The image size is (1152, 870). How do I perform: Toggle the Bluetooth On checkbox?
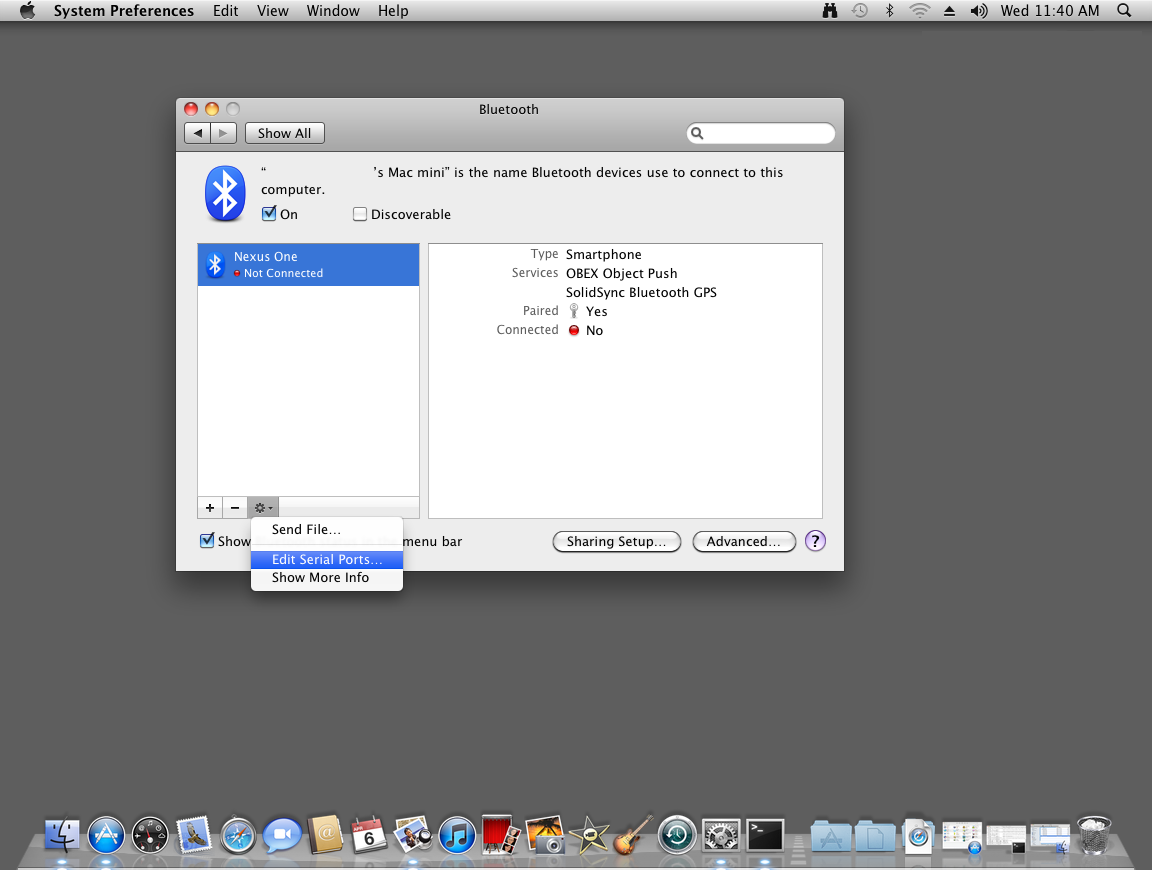pyautogui.click(x=269, y=214)
